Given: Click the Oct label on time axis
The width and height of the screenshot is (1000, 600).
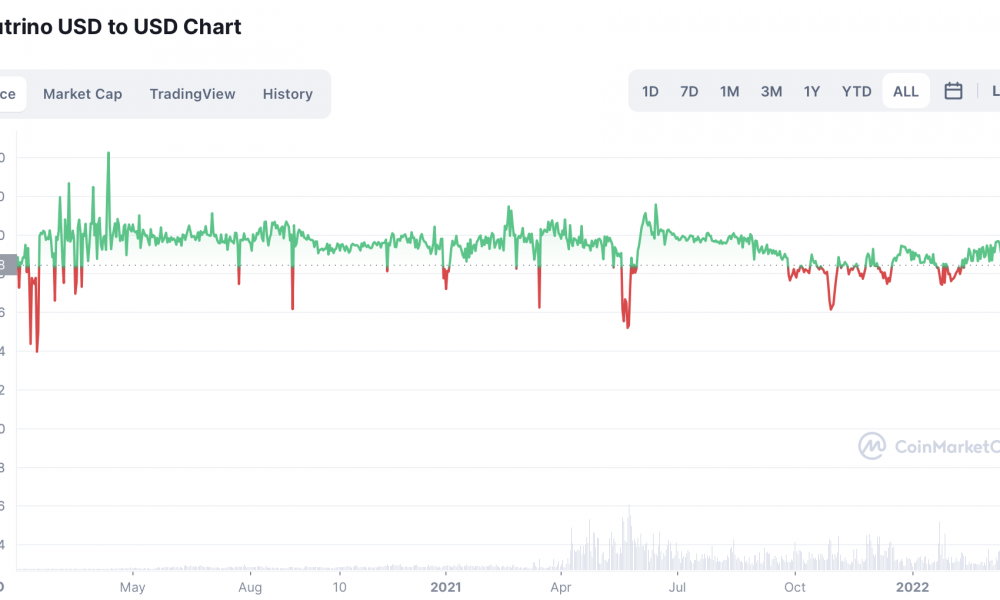Looking at the screenshot, I should click(795, 587).
